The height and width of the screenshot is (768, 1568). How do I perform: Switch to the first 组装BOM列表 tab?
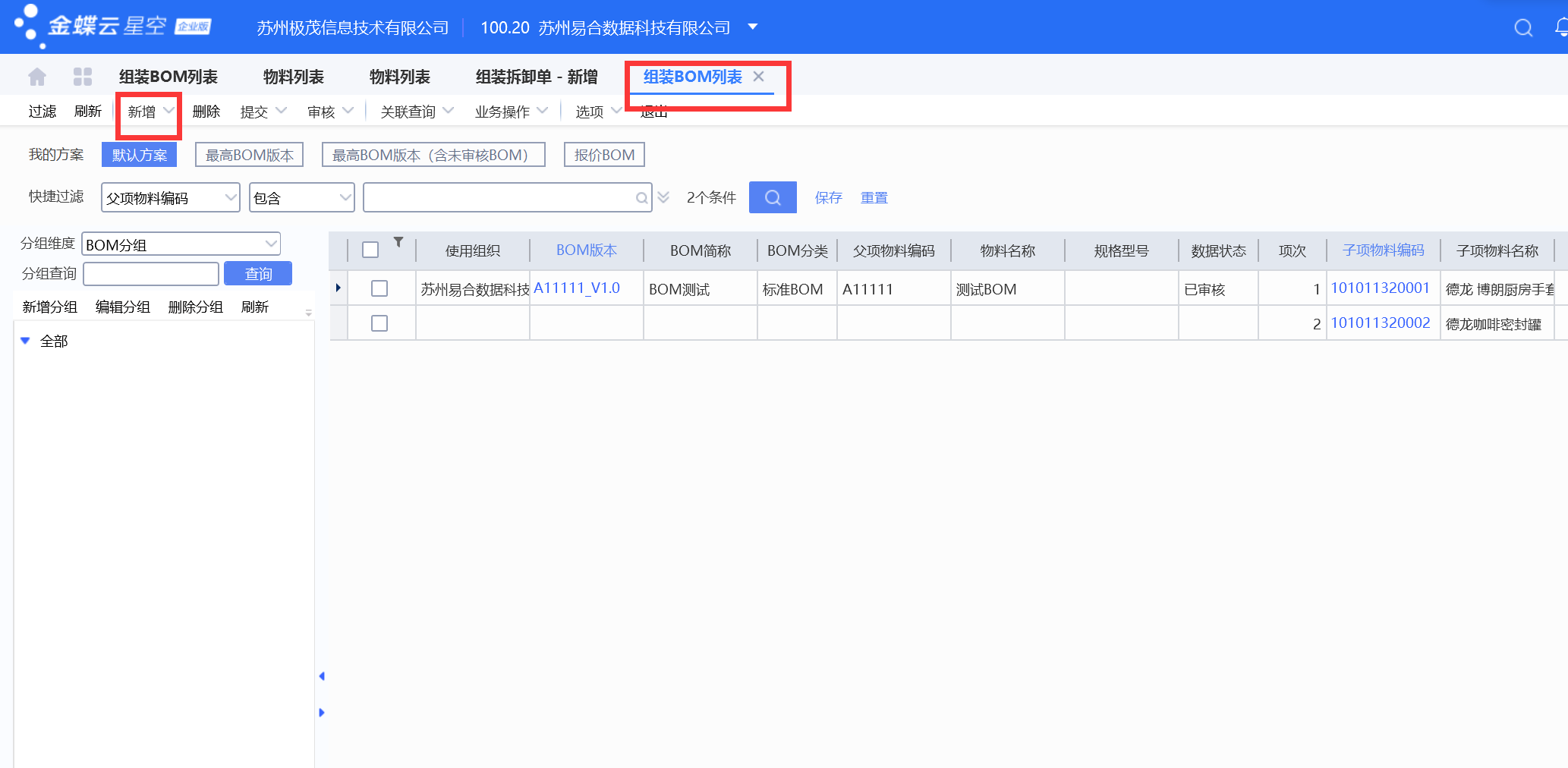pos(168,77)
